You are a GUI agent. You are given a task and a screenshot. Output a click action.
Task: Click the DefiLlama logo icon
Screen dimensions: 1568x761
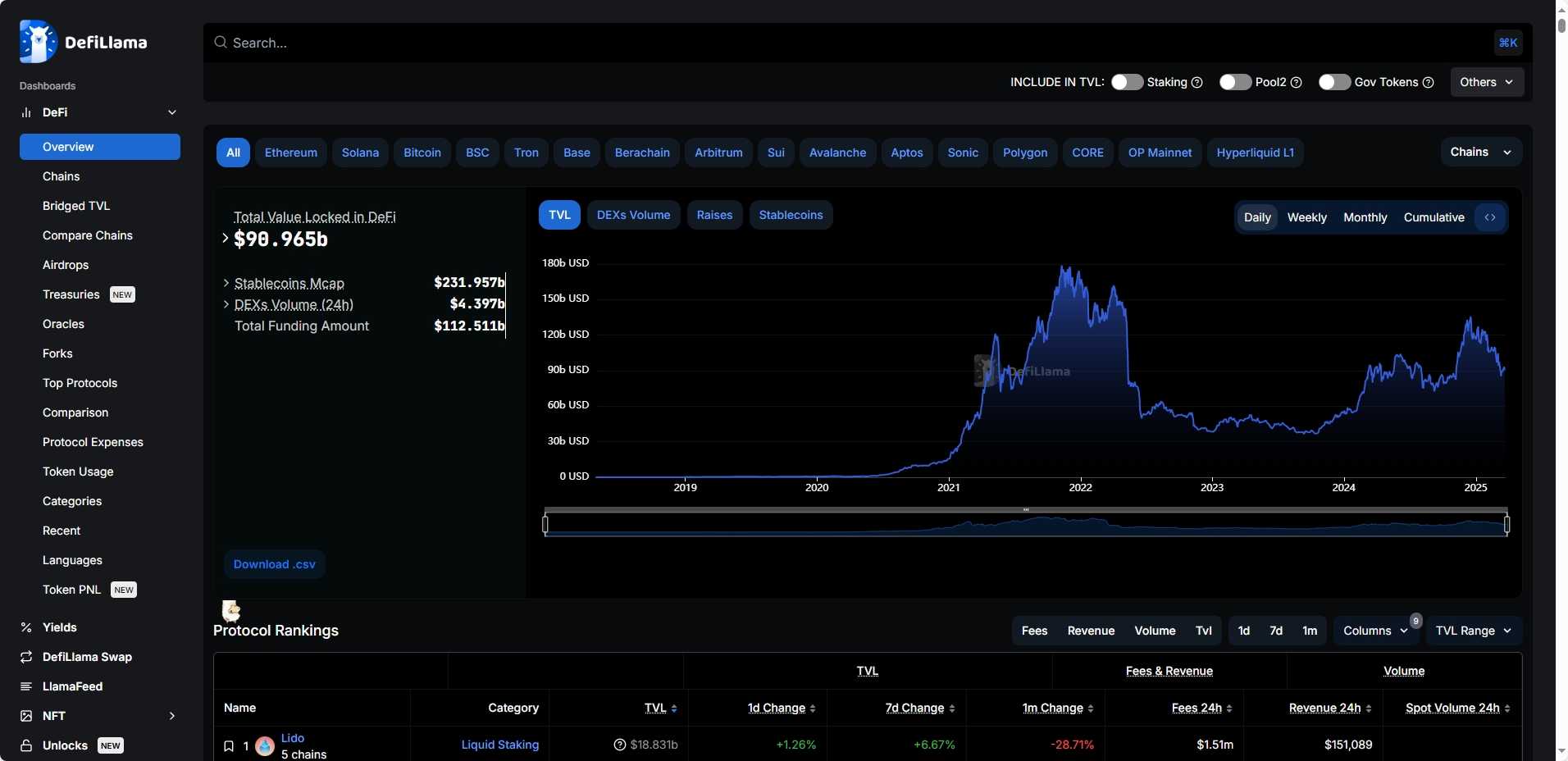click(x=38, y=42)
